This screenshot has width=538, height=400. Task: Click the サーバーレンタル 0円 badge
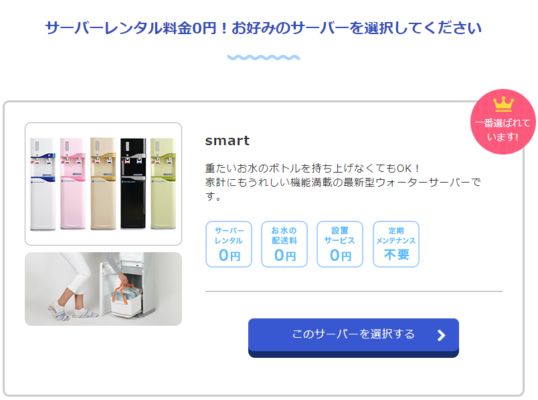[x=229, y=244]
